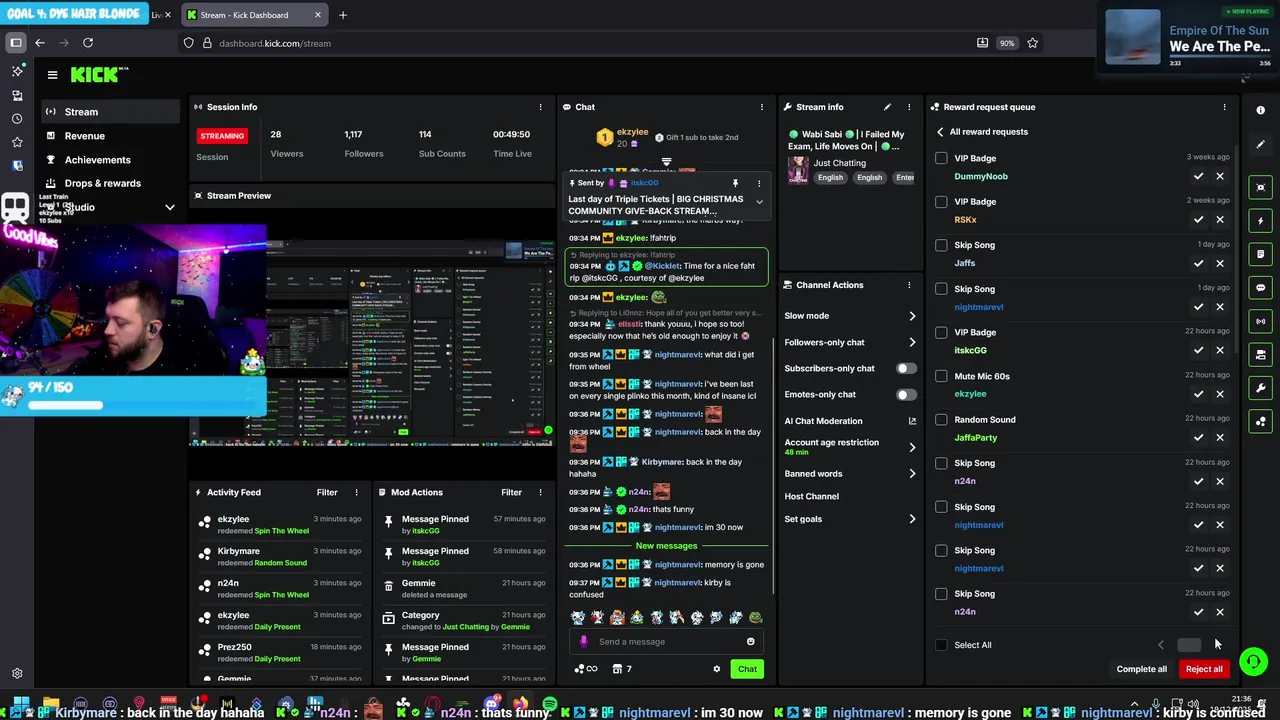Click the pencil edit icon in right sidebar
The width and height of the screenshot is (1280, 720).
pos(1260,144)
